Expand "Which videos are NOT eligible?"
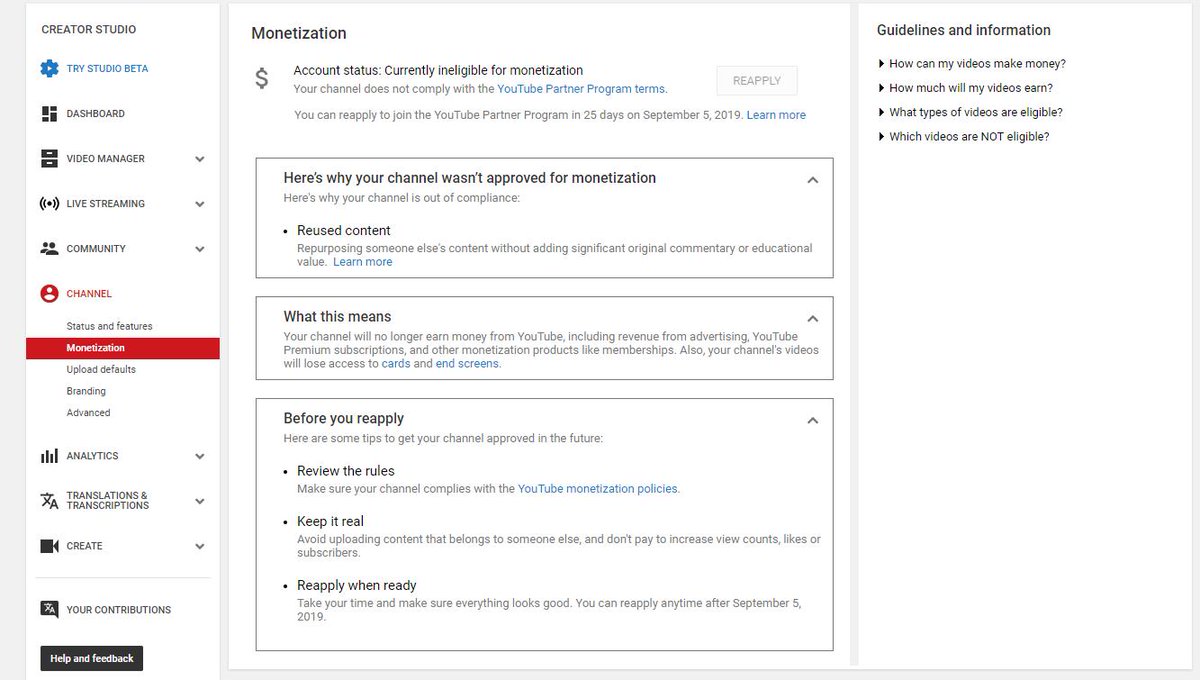Image resolution: width=1200 pixels, height=680 pixels. 963,137
